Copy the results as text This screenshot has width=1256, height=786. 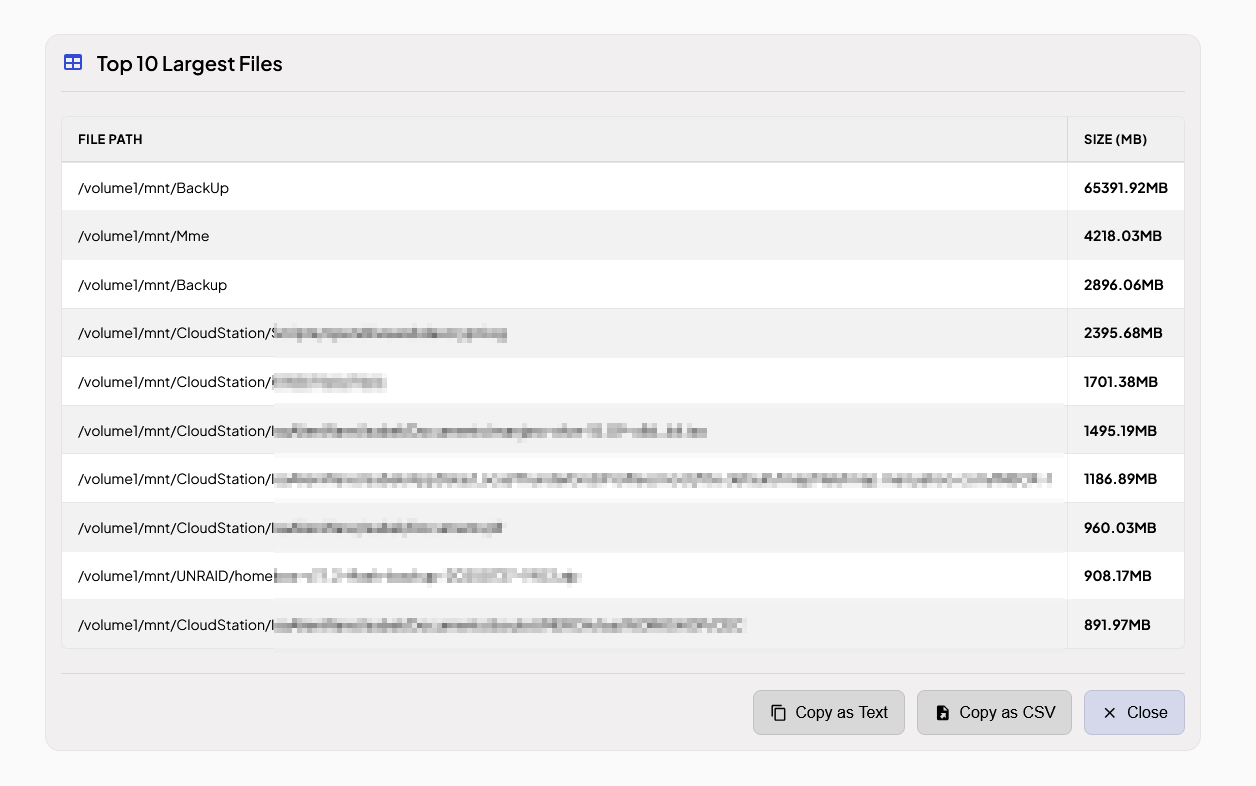[x=829, y=713]
